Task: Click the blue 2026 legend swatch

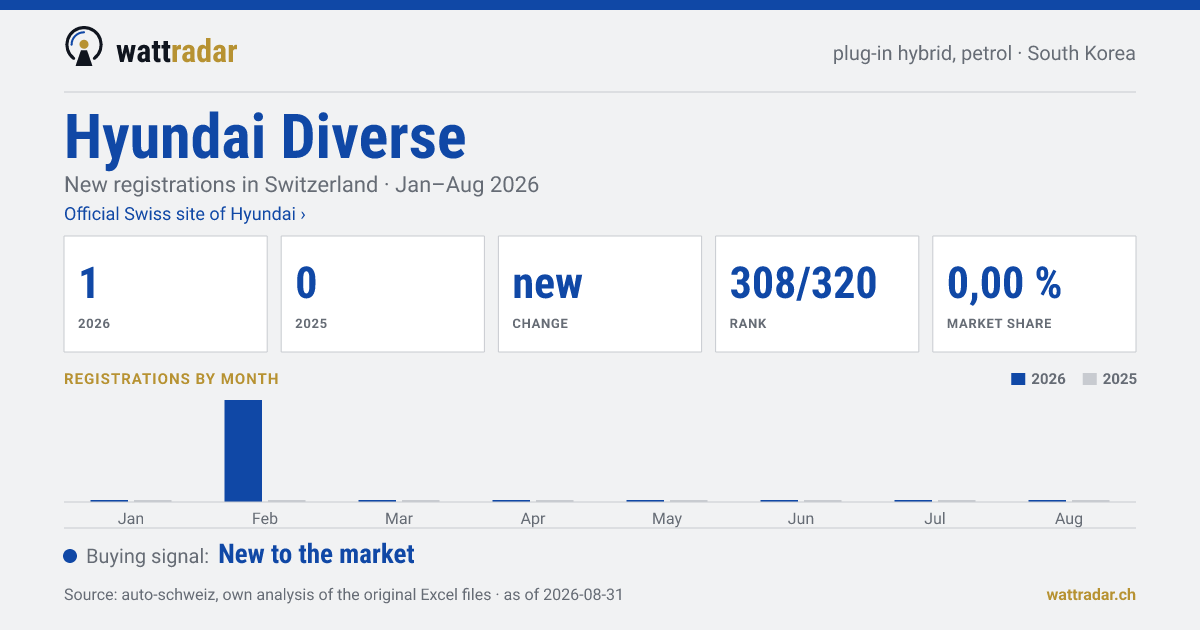Action: pos(1019,379)
